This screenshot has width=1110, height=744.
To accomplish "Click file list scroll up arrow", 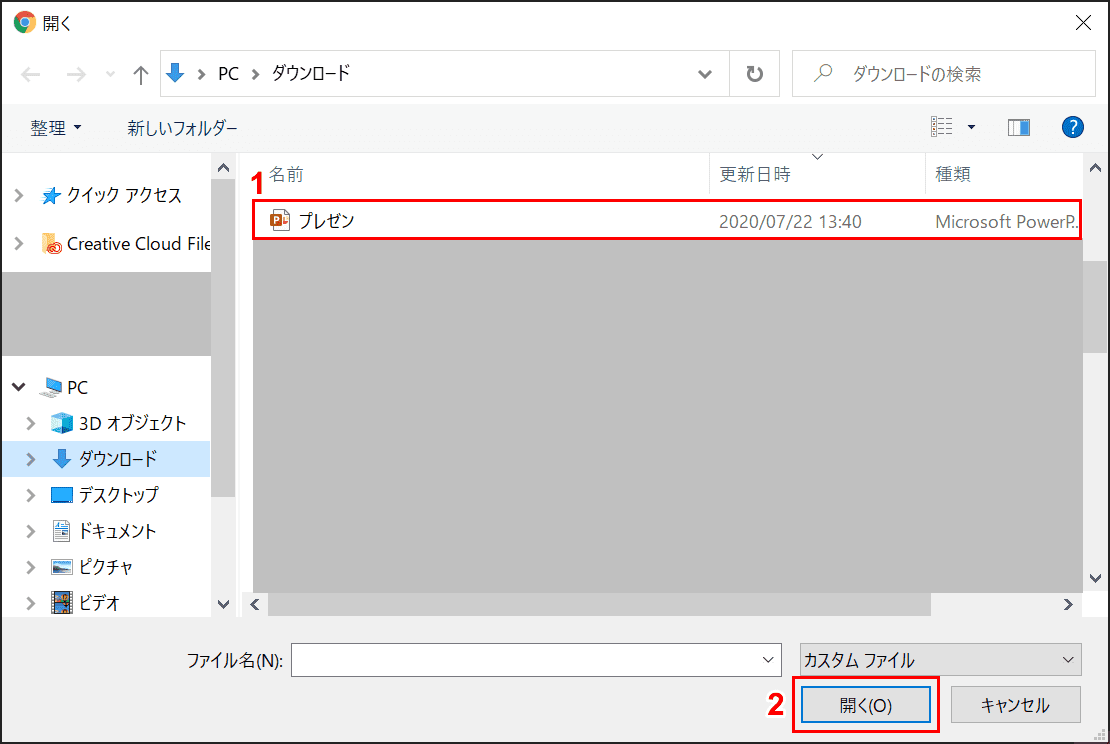I will point(1095,168).
